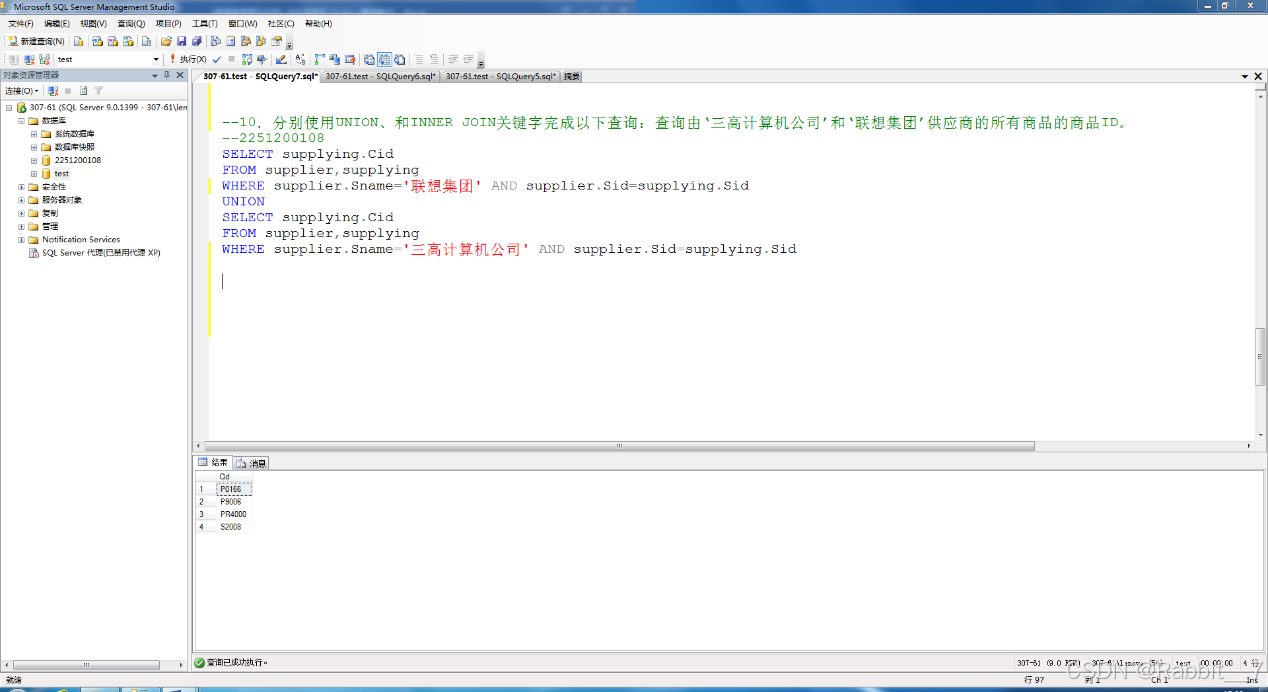Analyze query in Database Engine Tuning Advisor
1268x692 pixels.
262,59
